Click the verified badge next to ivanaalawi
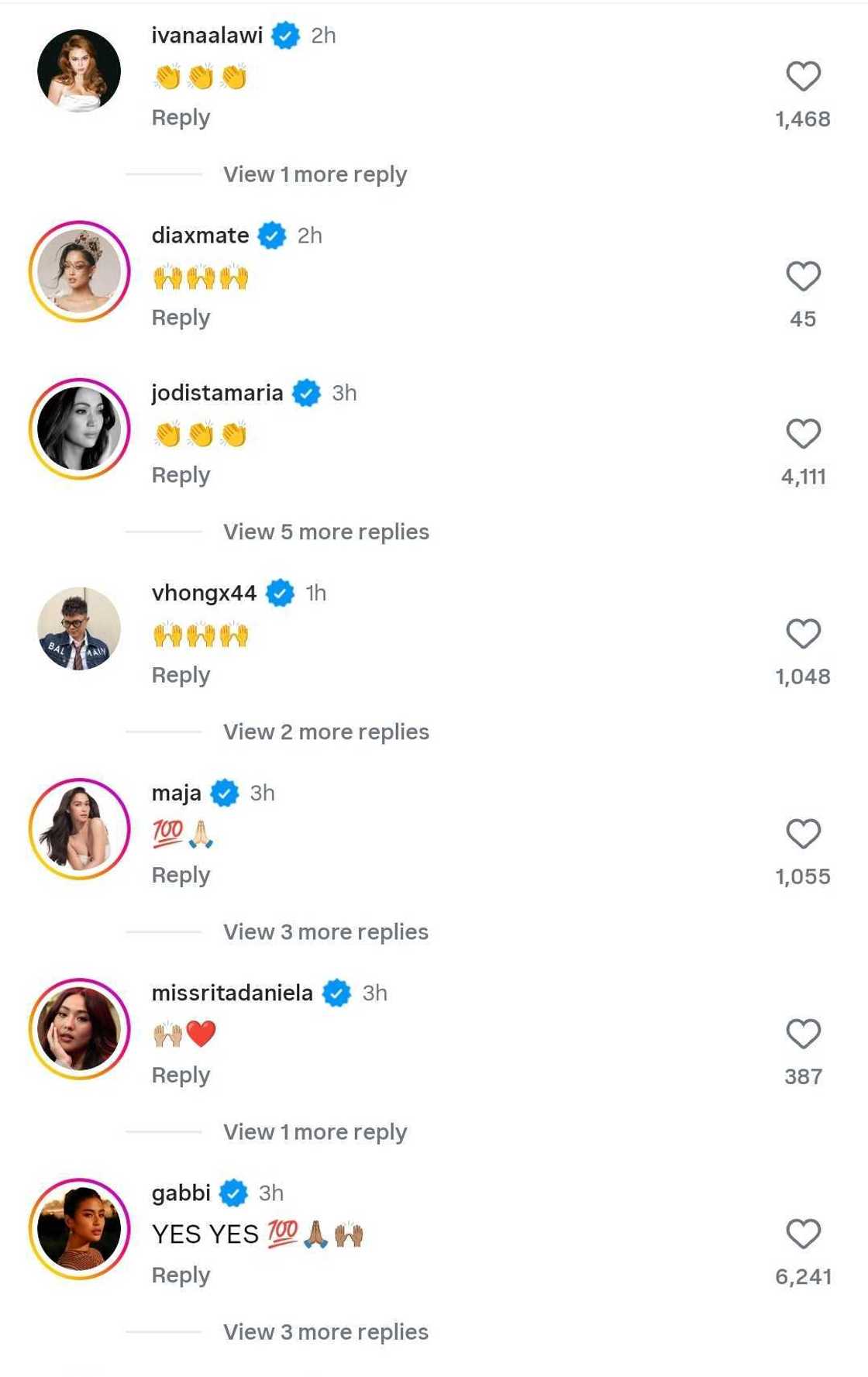Image resolution: width=868 pixels, height=1377 pixels. pos(286,34)
